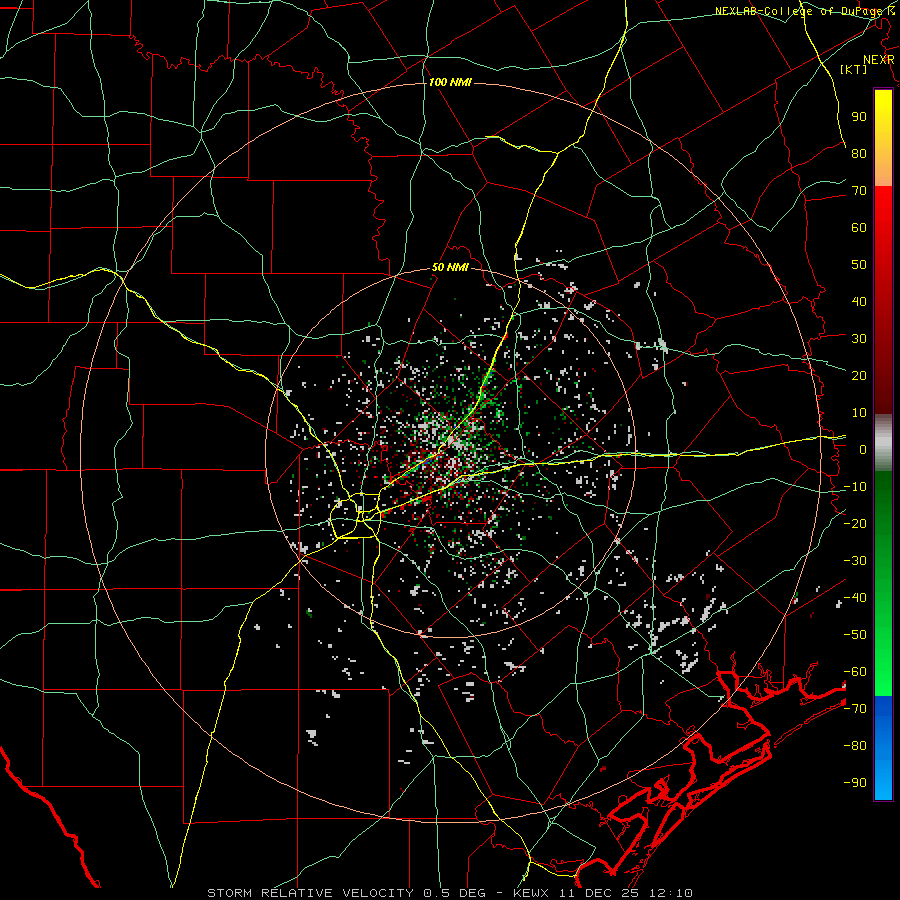
Task: Click the -80 value on velocity scale
Action: click(x=855, y=746)
